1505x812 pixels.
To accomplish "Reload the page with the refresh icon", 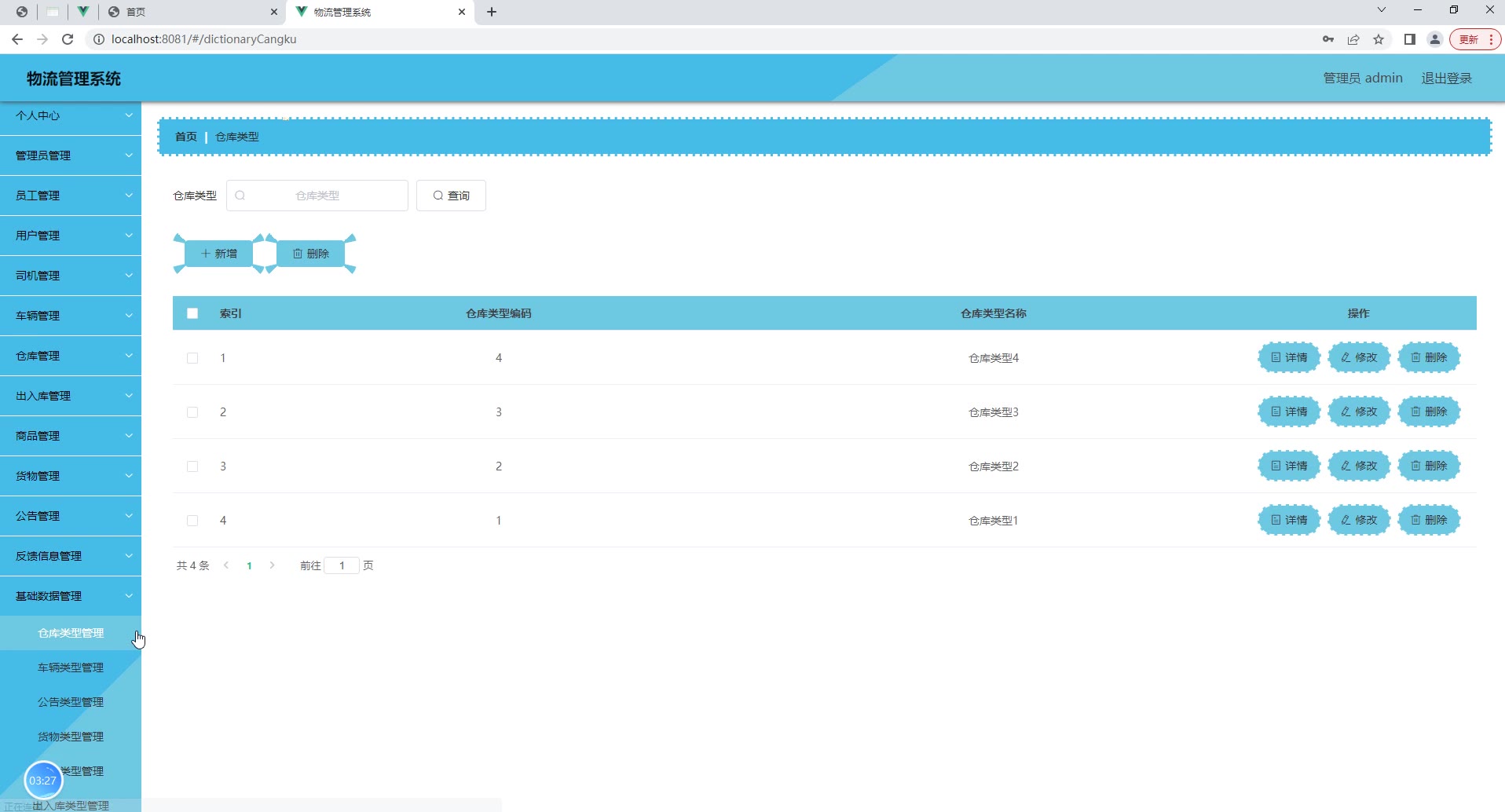I will pyautogui.click(x=68, y=39).
